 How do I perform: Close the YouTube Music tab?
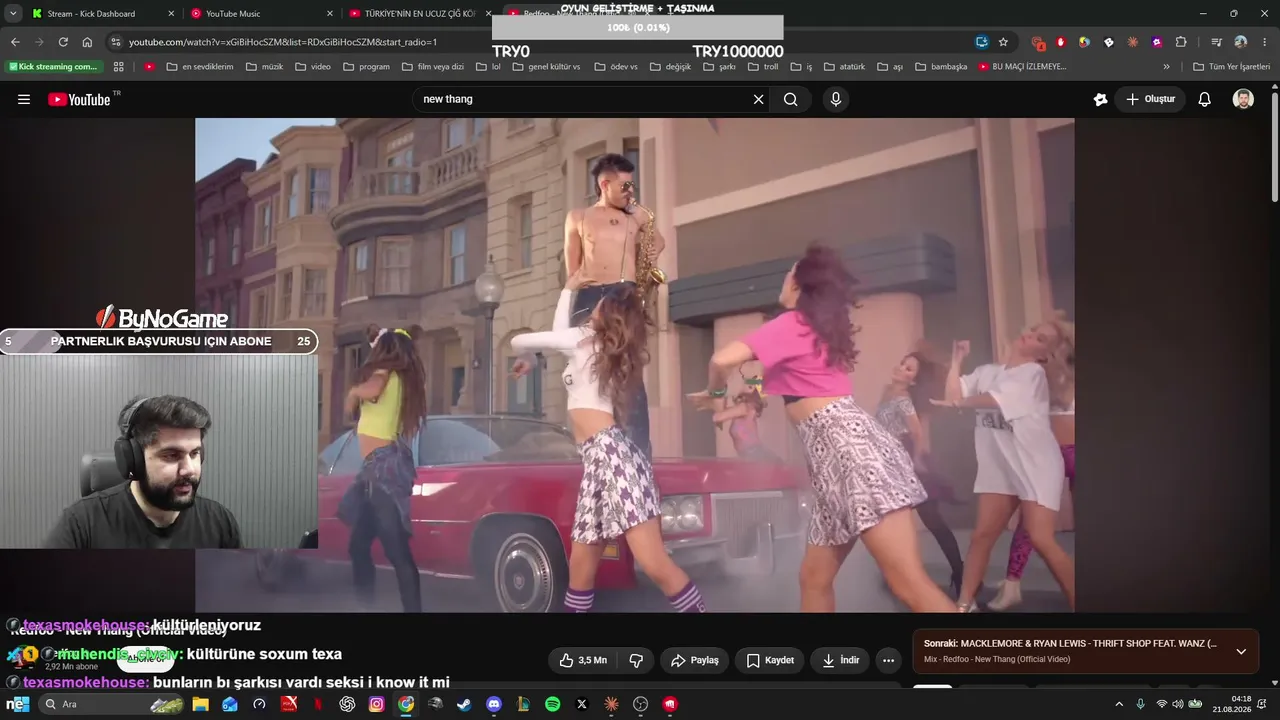point(330,14)
